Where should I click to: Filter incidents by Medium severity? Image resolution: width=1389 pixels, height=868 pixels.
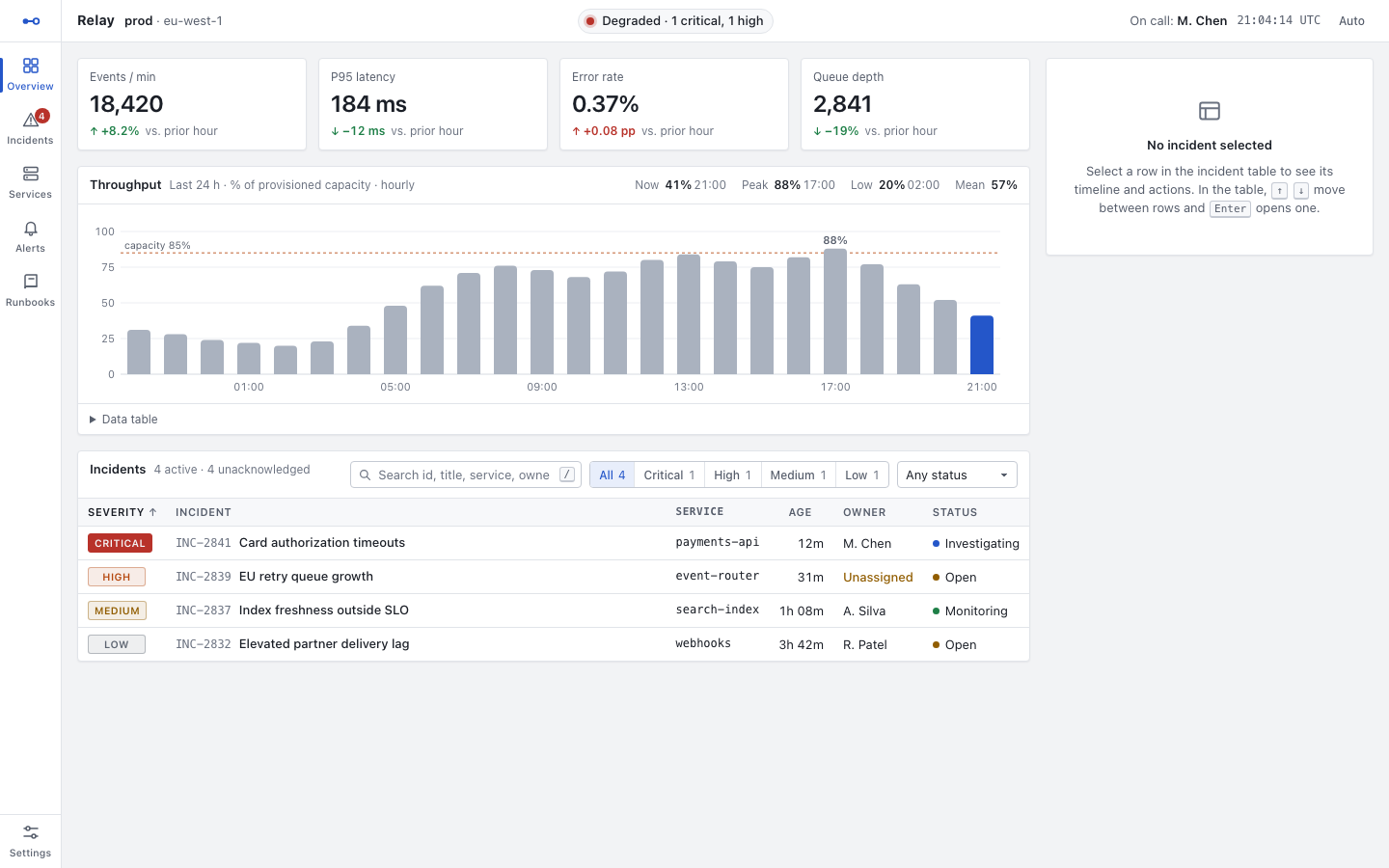pyautogui.click(x=798, y=475)
